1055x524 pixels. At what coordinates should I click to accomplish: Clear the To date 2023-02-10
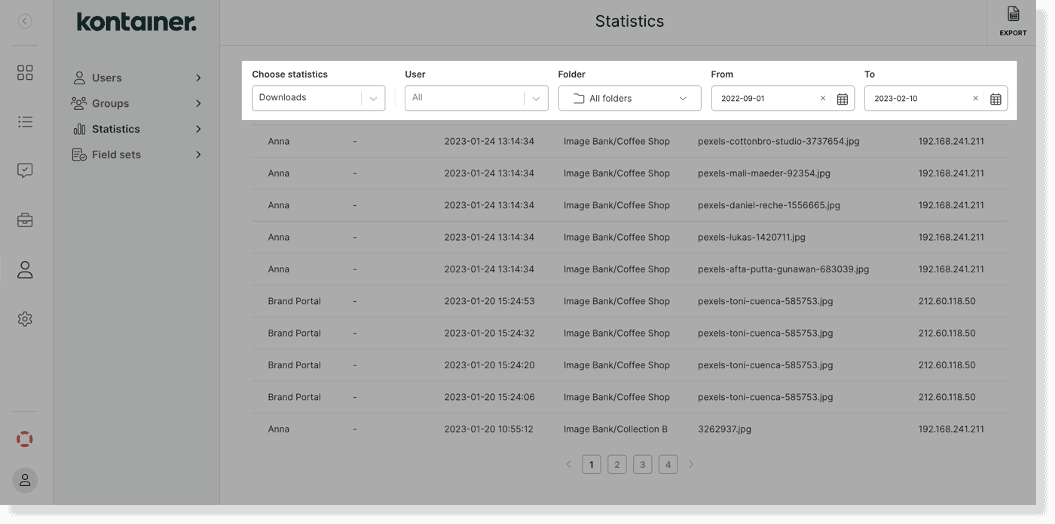pyautogui.click(x=975, y=99)
